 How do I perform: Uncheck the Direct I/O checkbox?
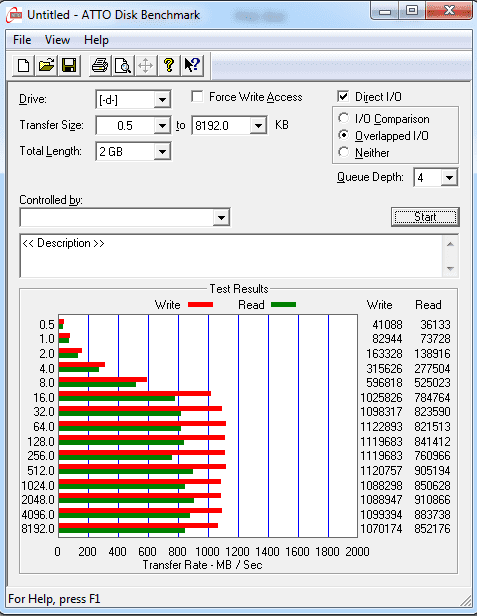pos(343,97)
